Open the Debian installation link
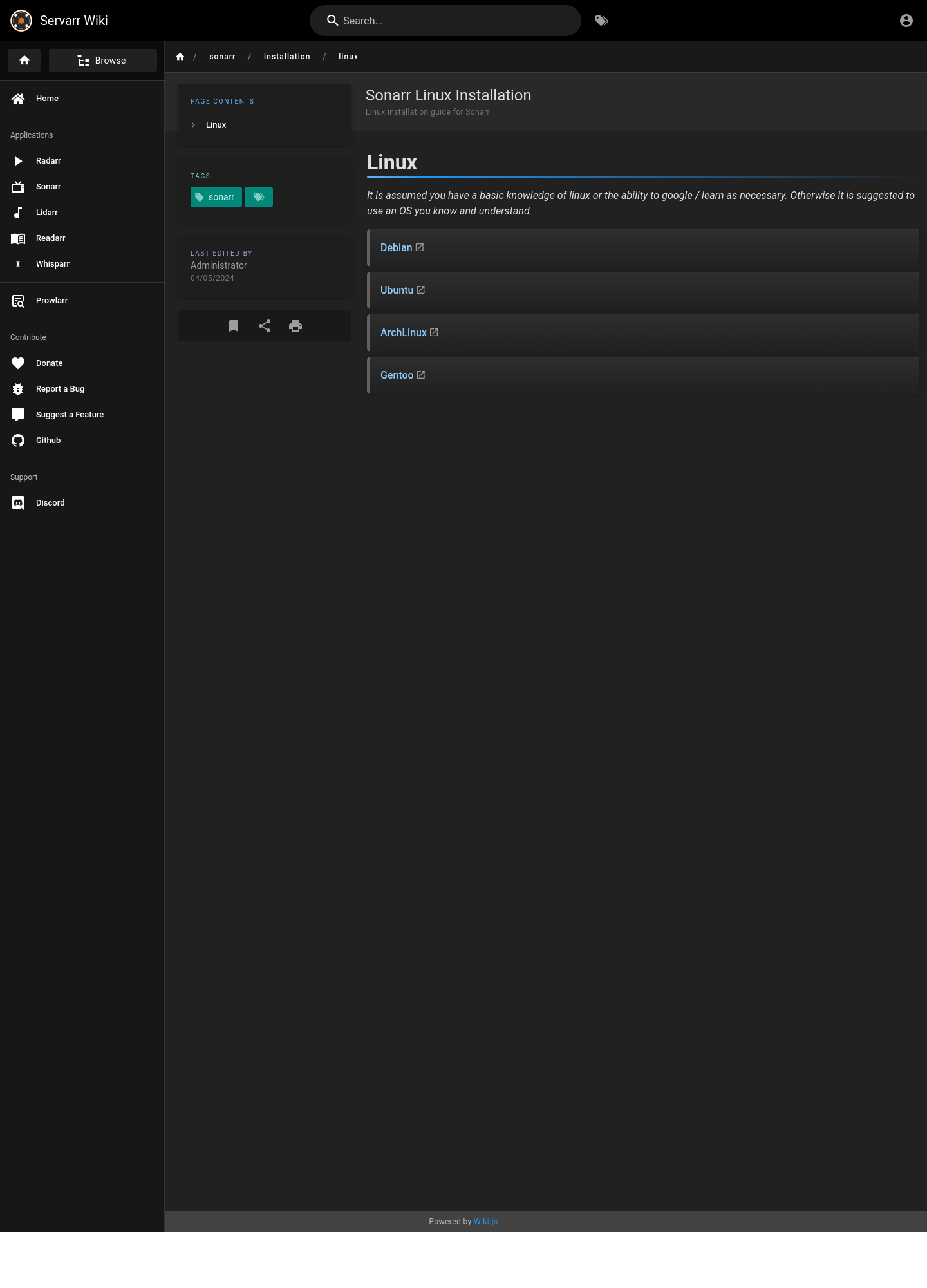This screenshot has height=1288, width=927. coord(397,248)
